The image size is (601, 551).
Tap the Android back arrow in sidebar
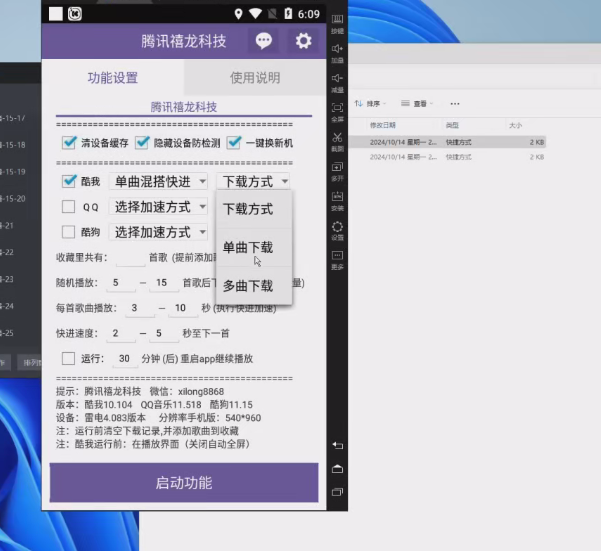(x=337, y=445)
